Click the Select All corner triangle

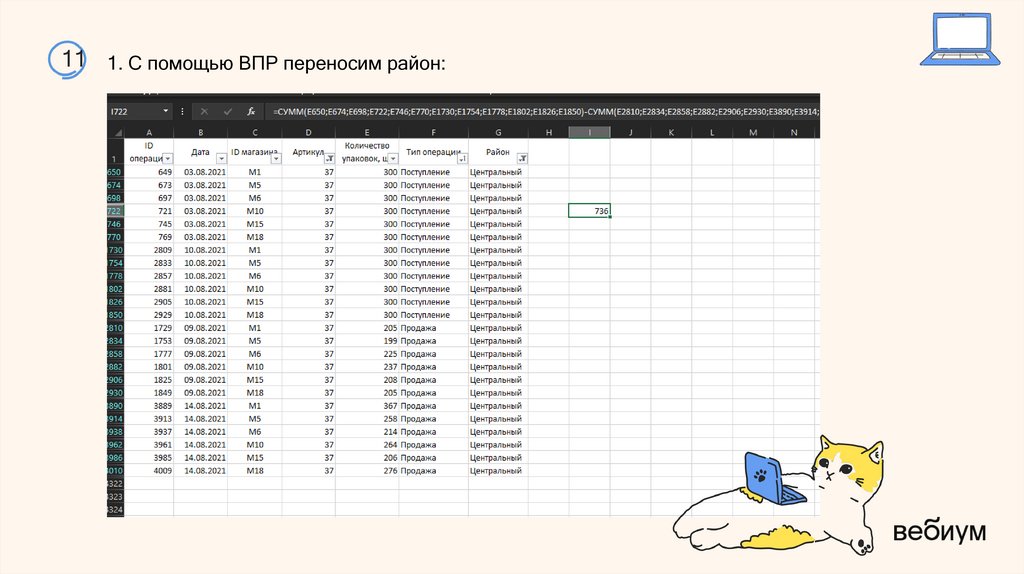[x=118, y=133]
